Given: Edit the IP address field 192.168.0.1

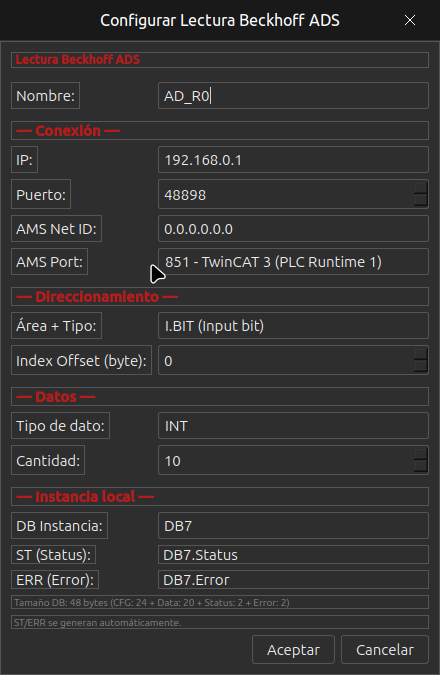Looking at the screenshot, I should pyautogui.click(x=293, y=160).
